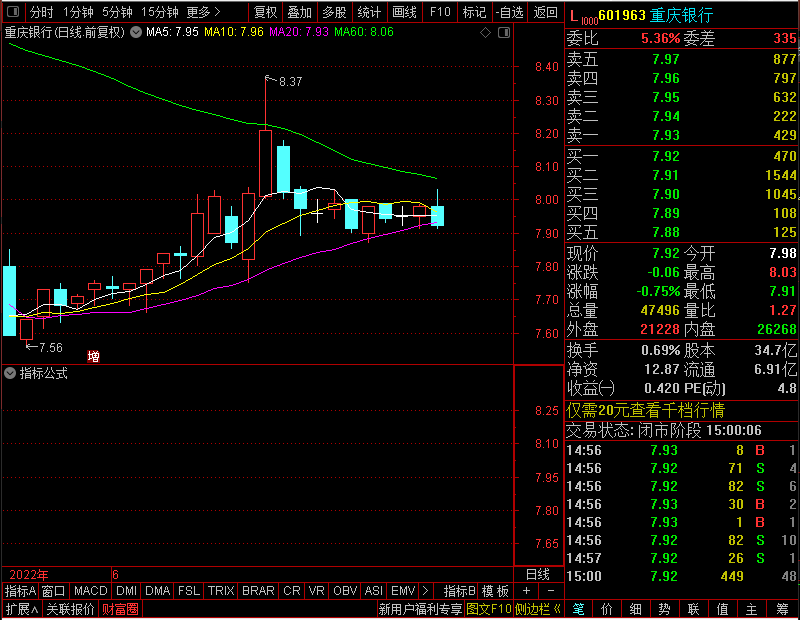The height and width of the screenshot is (620, 800).
Task: Switch to 15分钟 chart period
Action: click(160, 12)
